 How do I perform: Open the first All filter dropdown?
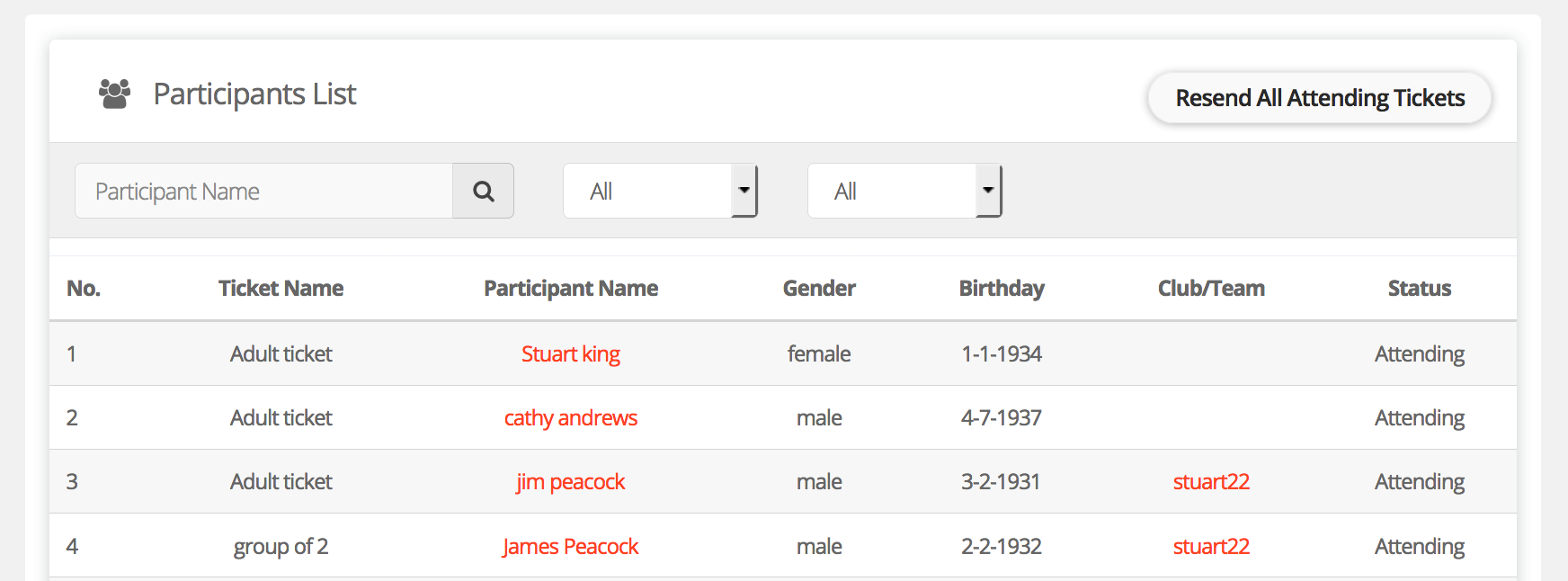(660, 191)
